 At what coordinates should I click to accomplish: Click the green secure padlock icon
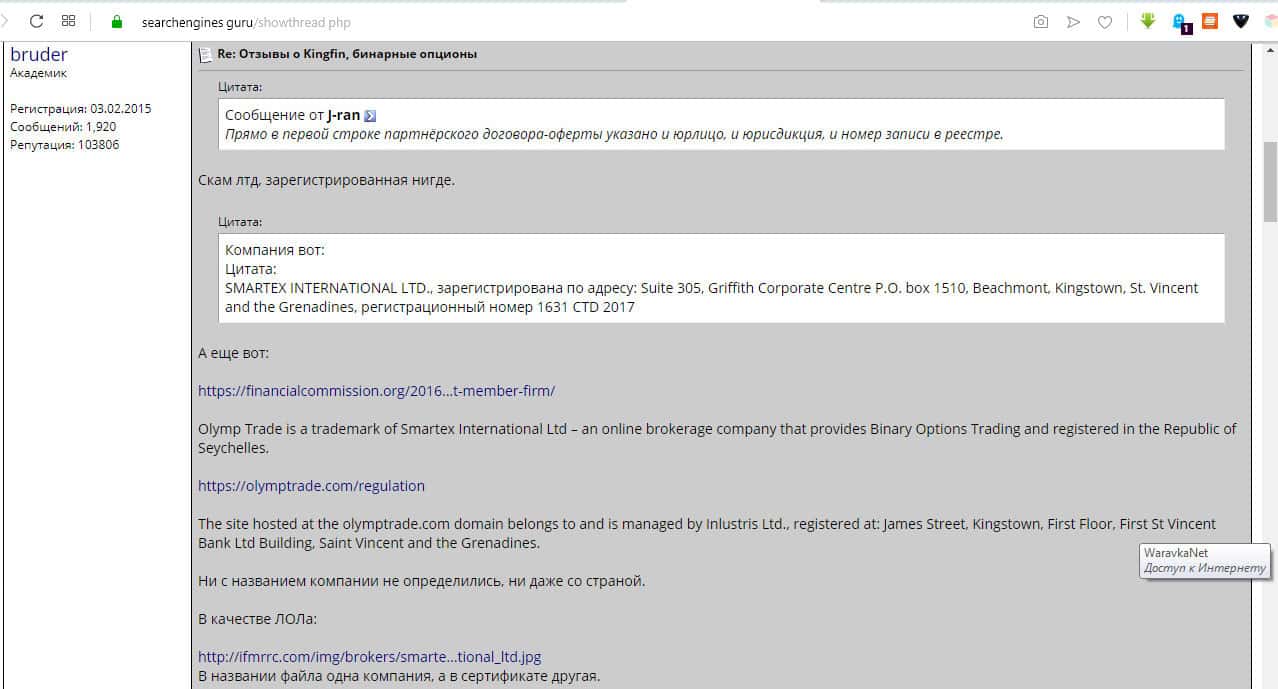pyautogui.click(x=117, y=21)
